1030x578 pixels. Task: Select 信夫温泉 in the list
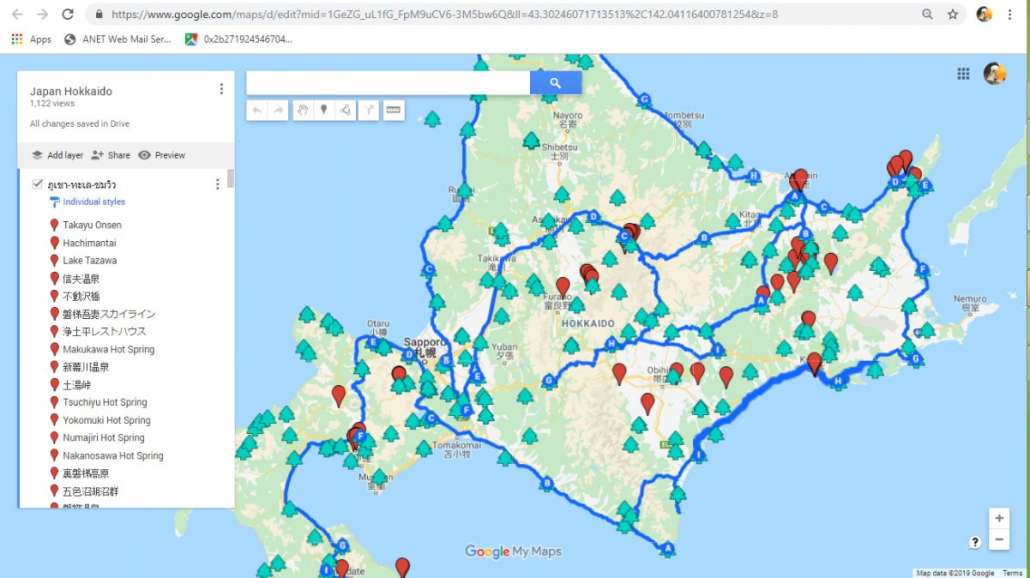click(x=81, y=278)
